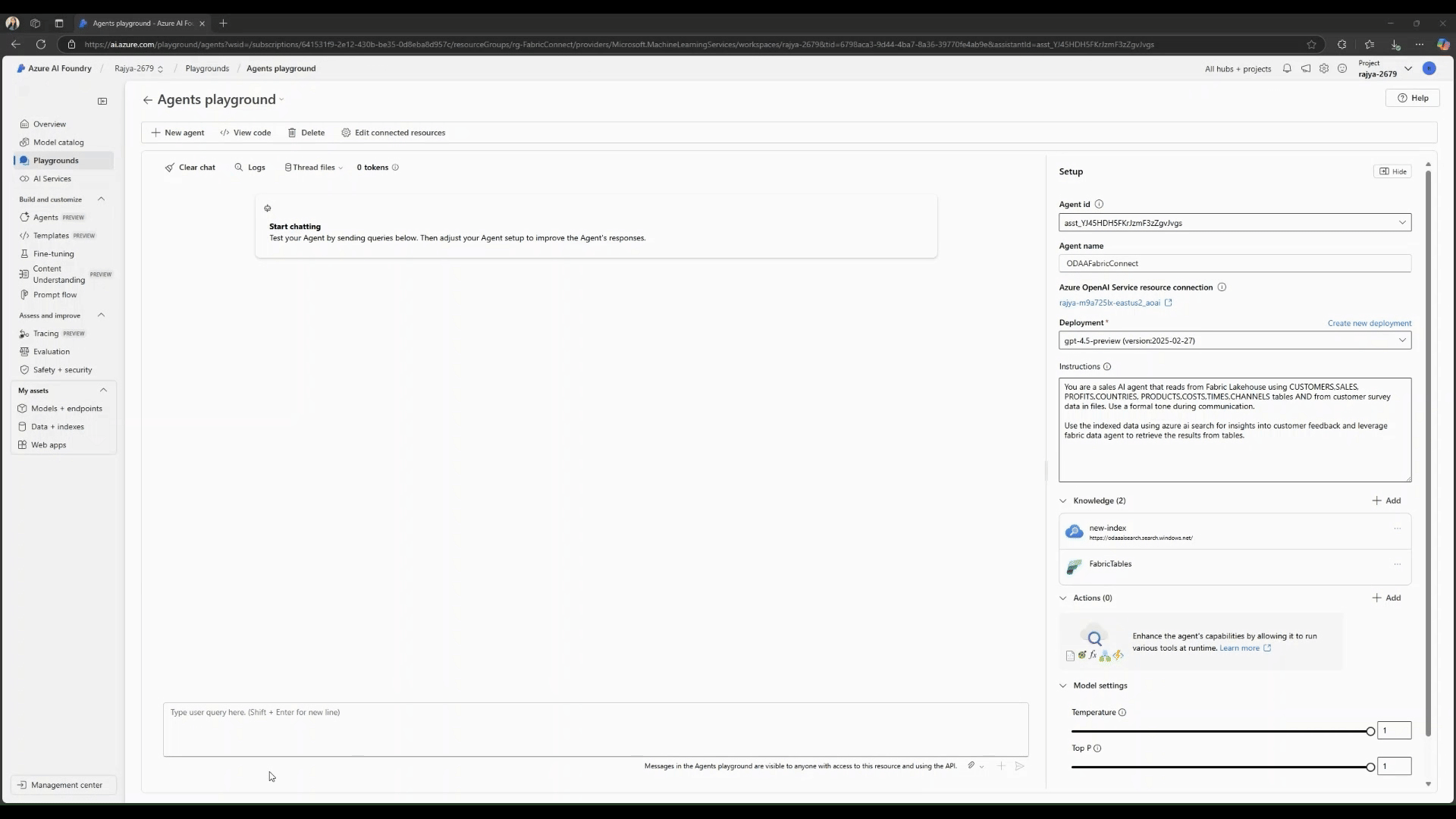Viewport: 1456px width, 819px height.
Task: Open the notifications bell icon
Action: [x=1287, y=68]
